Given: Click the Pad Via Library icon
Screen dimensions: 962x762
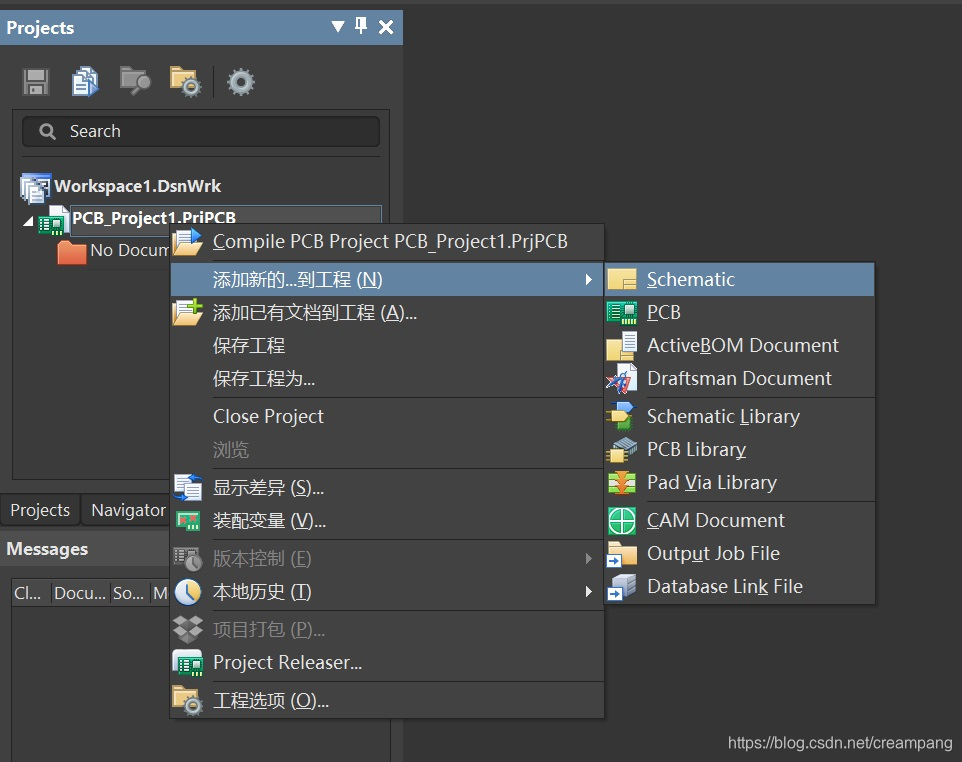Looking at the screenshot, I should [621, 483].
